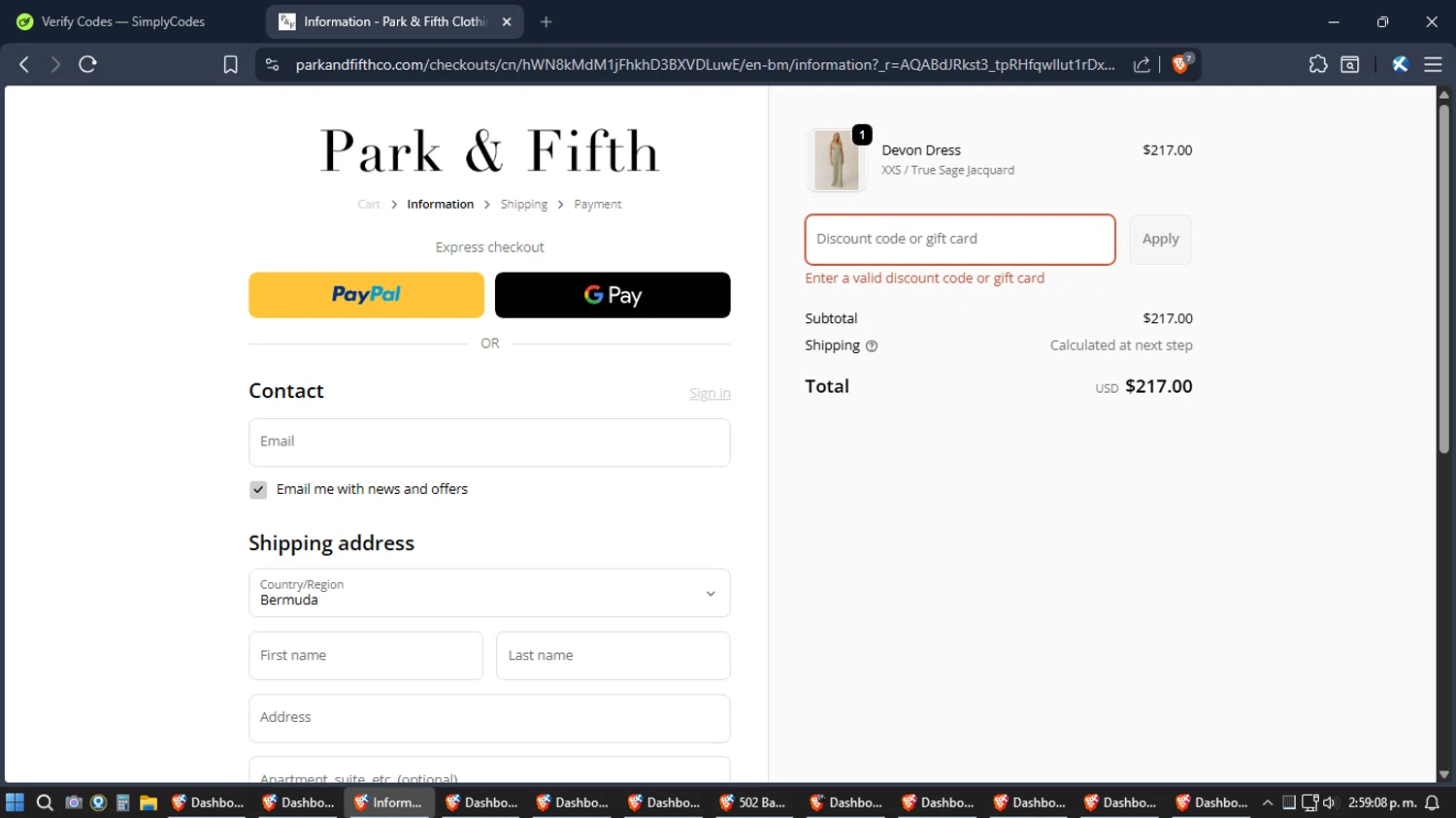The width and height of the screenshot is (1456, 818).
Task: Open the Brave Shields lion icon
Action: [x=1181, y=64]
